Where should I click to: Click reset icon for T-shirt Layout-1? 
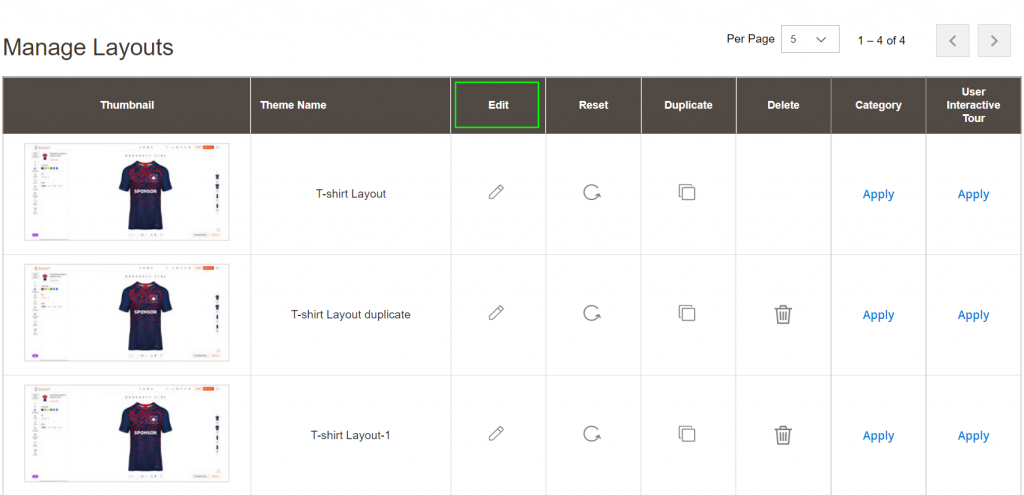pos(592,434)
